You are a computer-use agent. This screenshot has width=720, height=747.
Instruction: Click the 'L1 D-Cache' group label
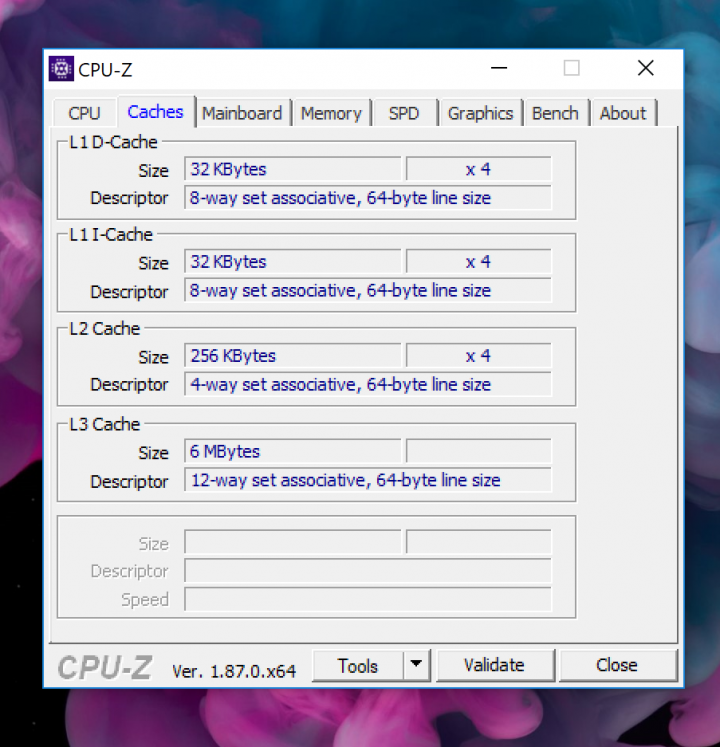113,142
